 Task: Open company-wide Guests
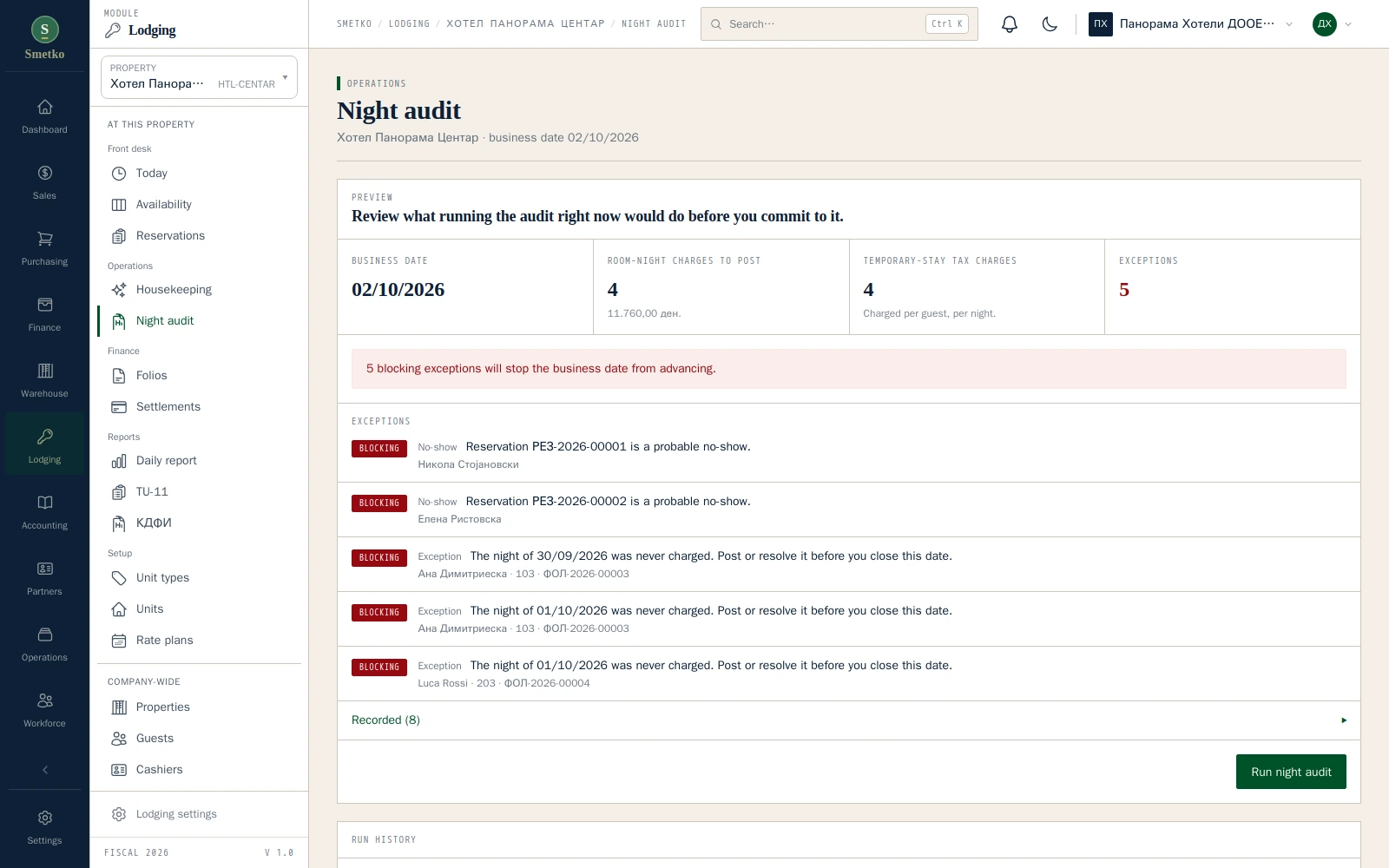(199, 739)
